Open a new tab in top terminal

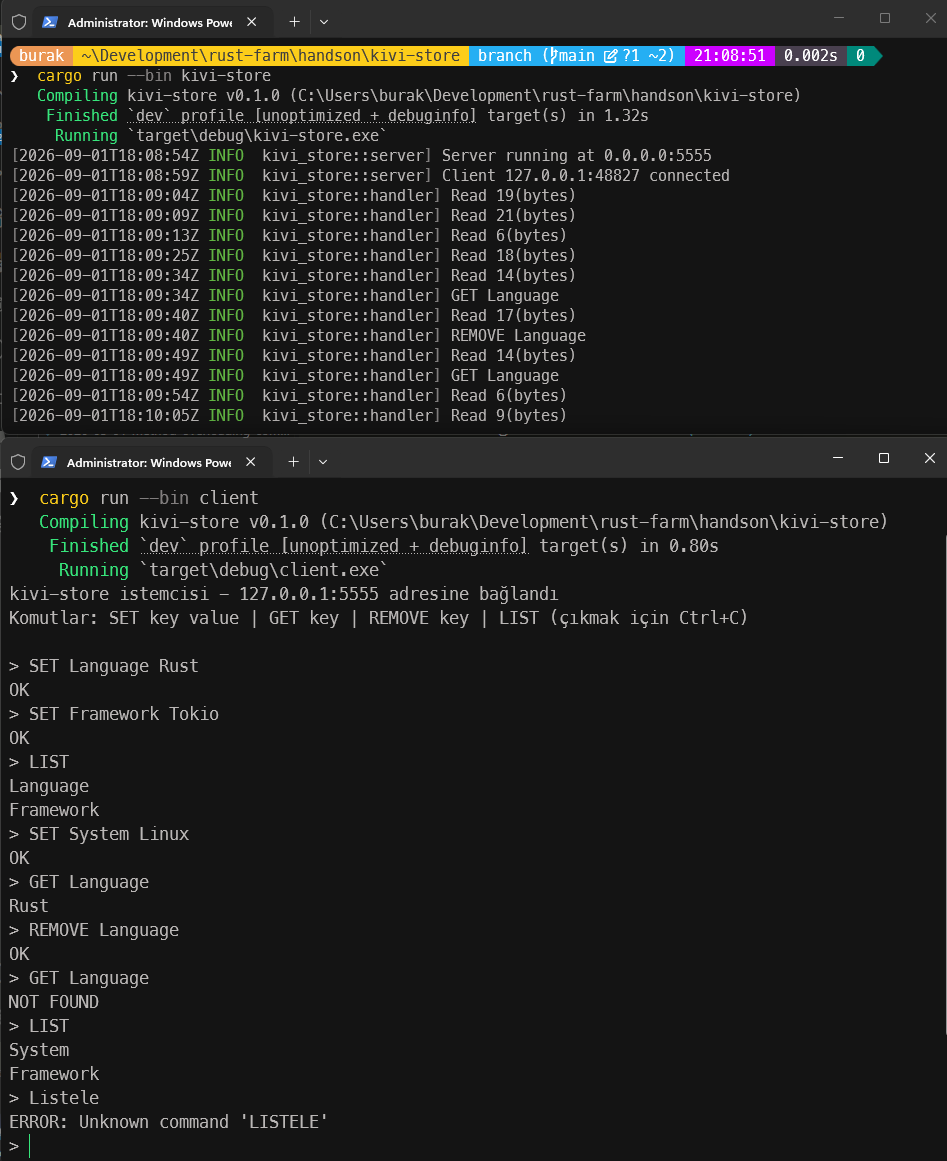coord(294,22)
